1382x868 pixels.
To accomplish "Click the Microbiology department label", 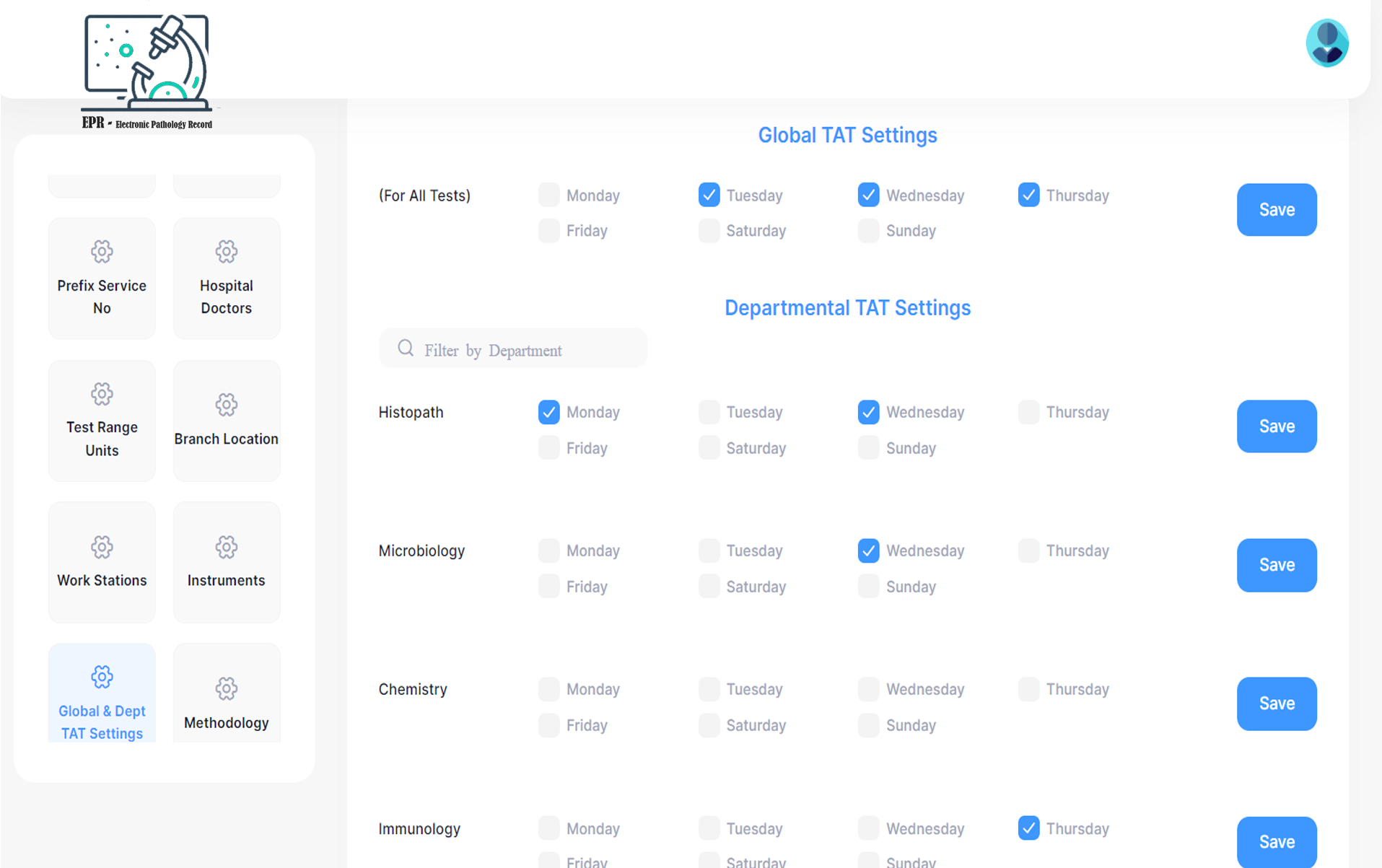I will point(421,551).
